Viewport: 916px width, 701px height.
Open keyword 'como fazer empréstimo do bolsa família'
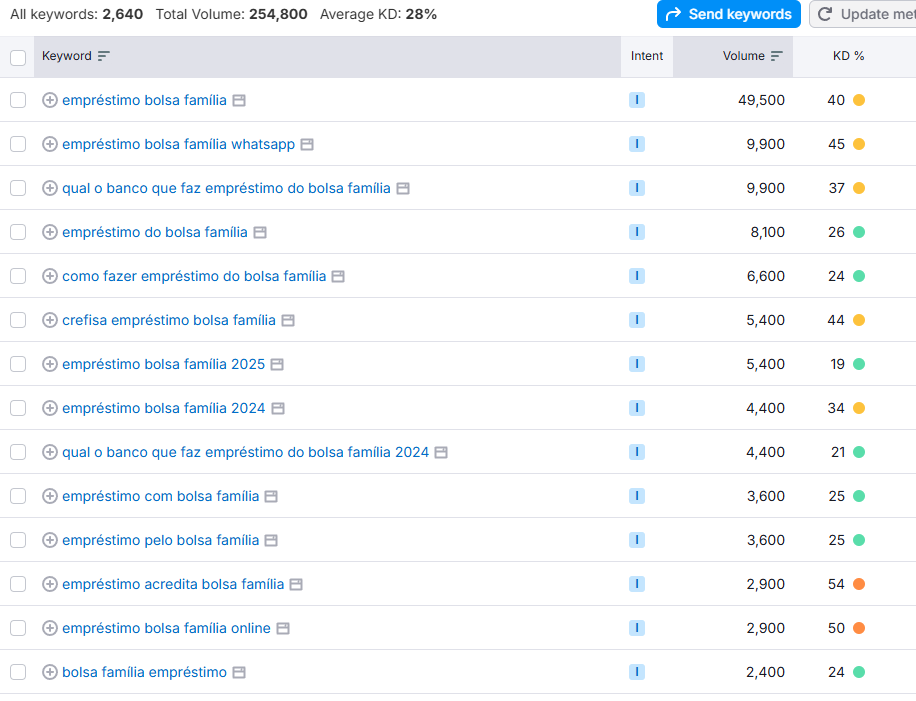click(194, 276)
